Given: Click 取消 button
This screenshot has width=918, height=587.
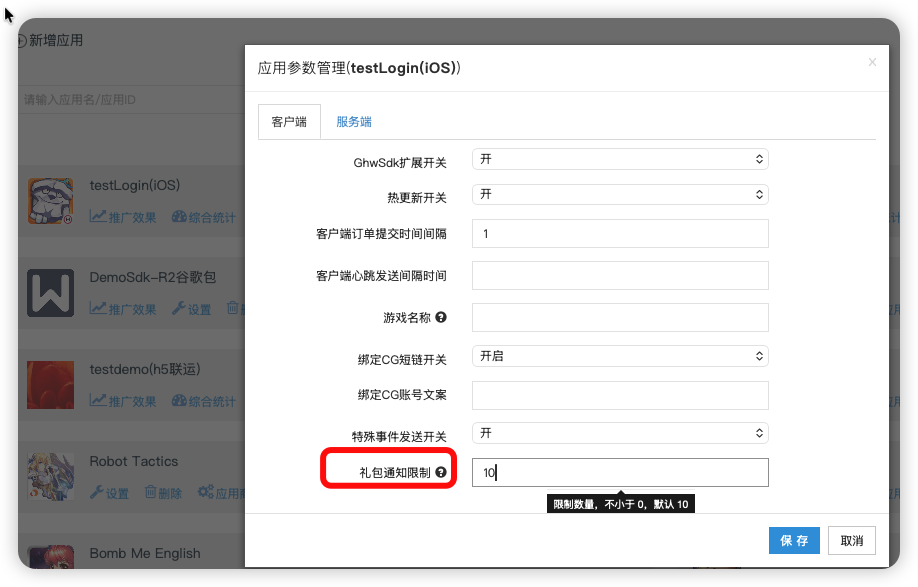Looking at the screenshot, I should pyautogui.click(x=852, y=540).
